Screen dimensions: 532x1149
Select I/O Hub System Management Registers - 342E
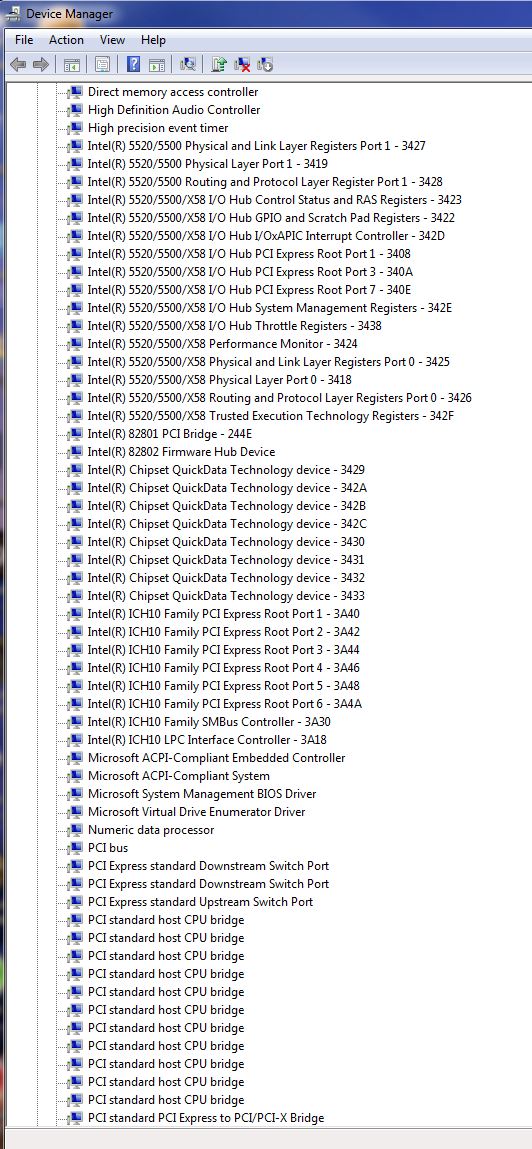click(270, 308)
